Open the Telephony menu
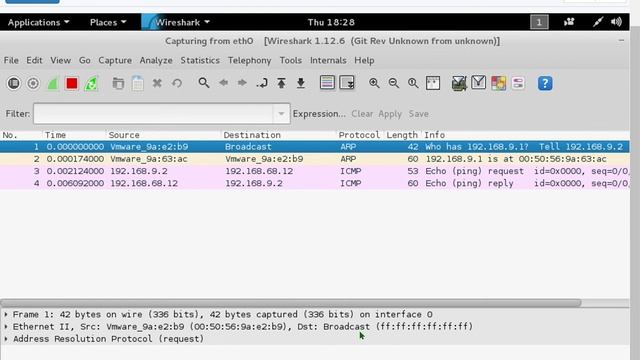This screenshot has width=640, height=360. pos(249,60)
